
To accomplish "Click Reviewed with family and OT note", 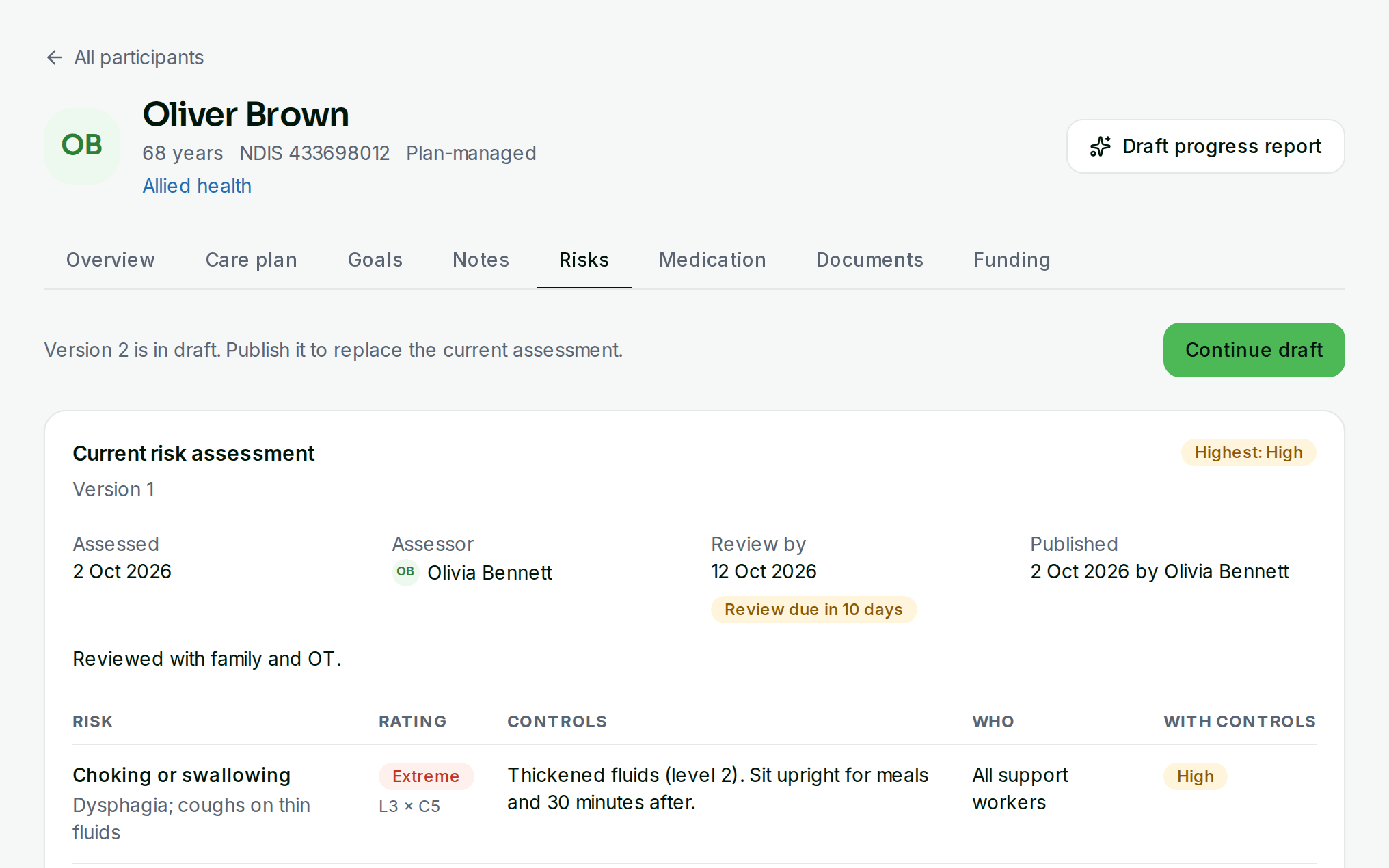I will [207, 659].
